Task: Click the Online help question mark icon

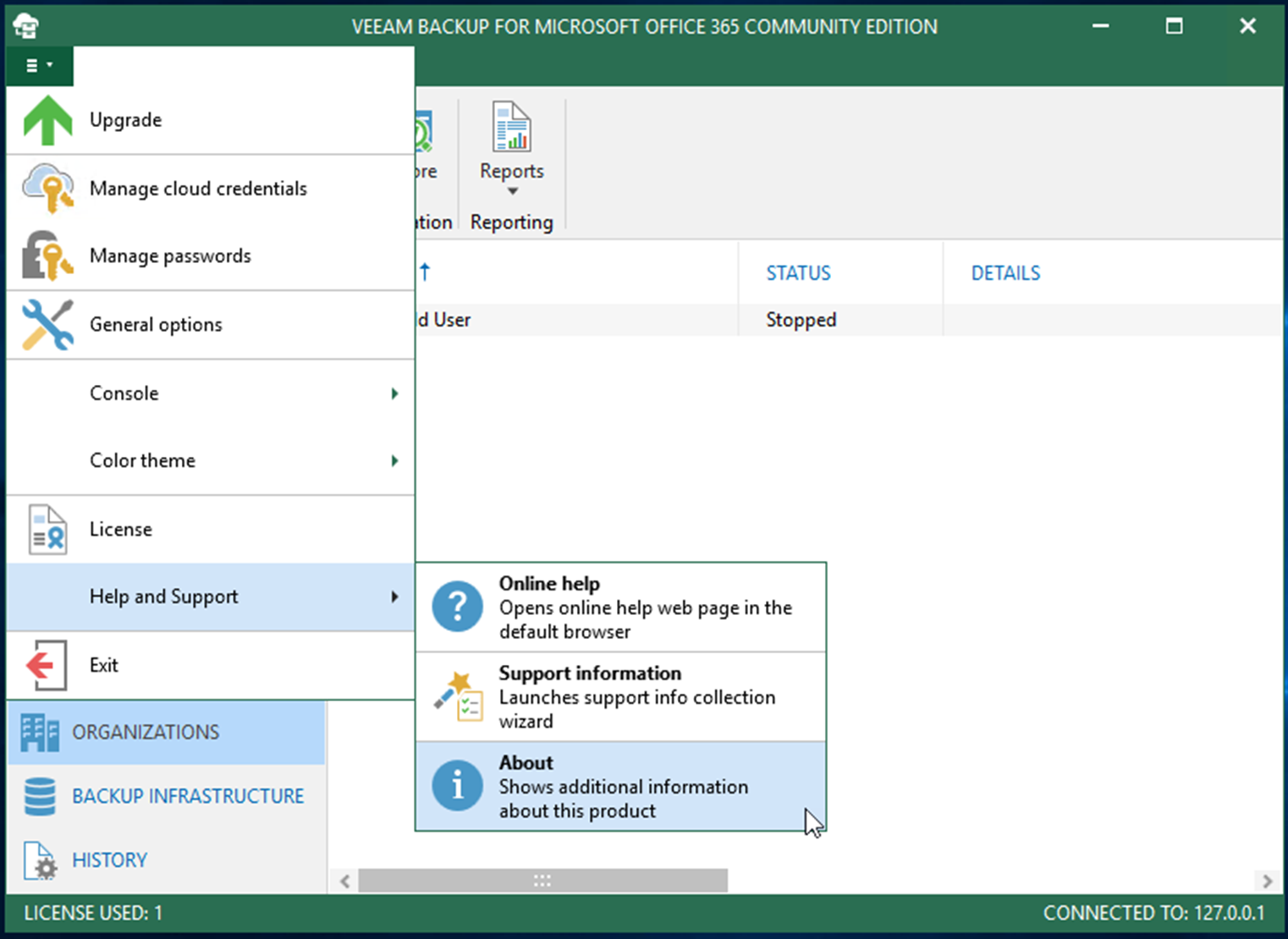Action: pos(458,607)
